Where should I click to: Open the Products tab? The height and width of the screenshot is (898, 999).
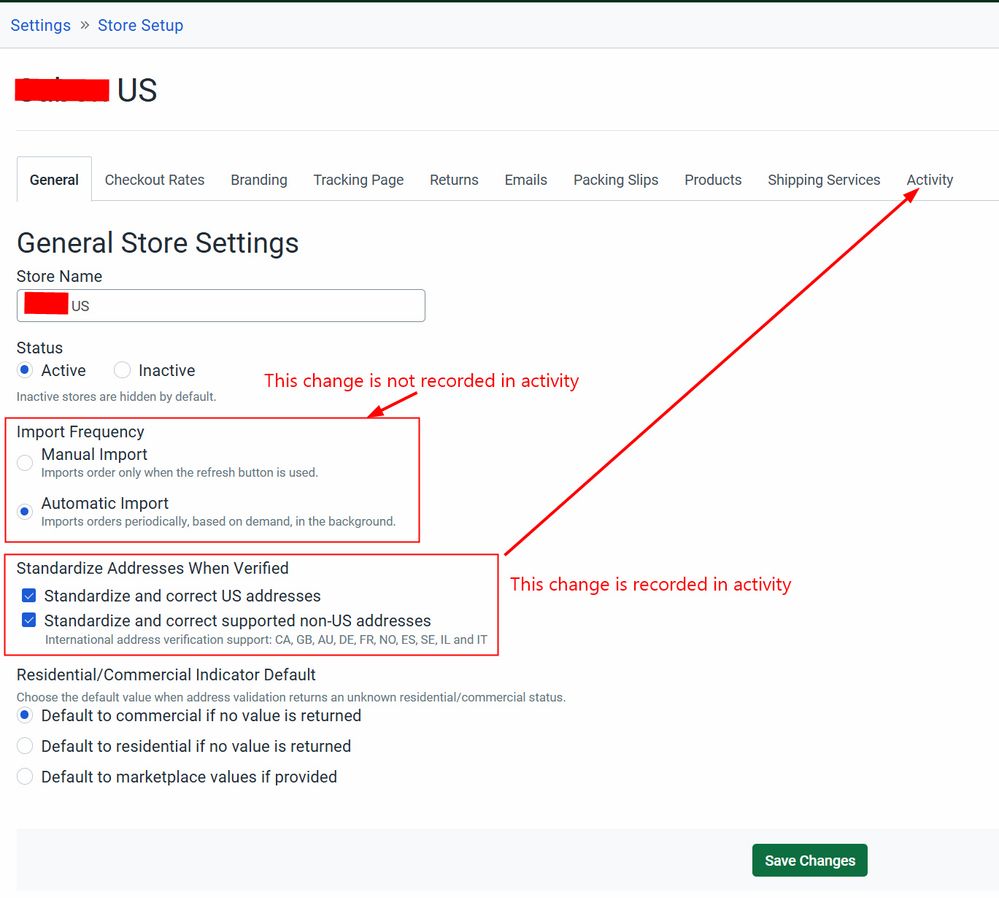713,180
